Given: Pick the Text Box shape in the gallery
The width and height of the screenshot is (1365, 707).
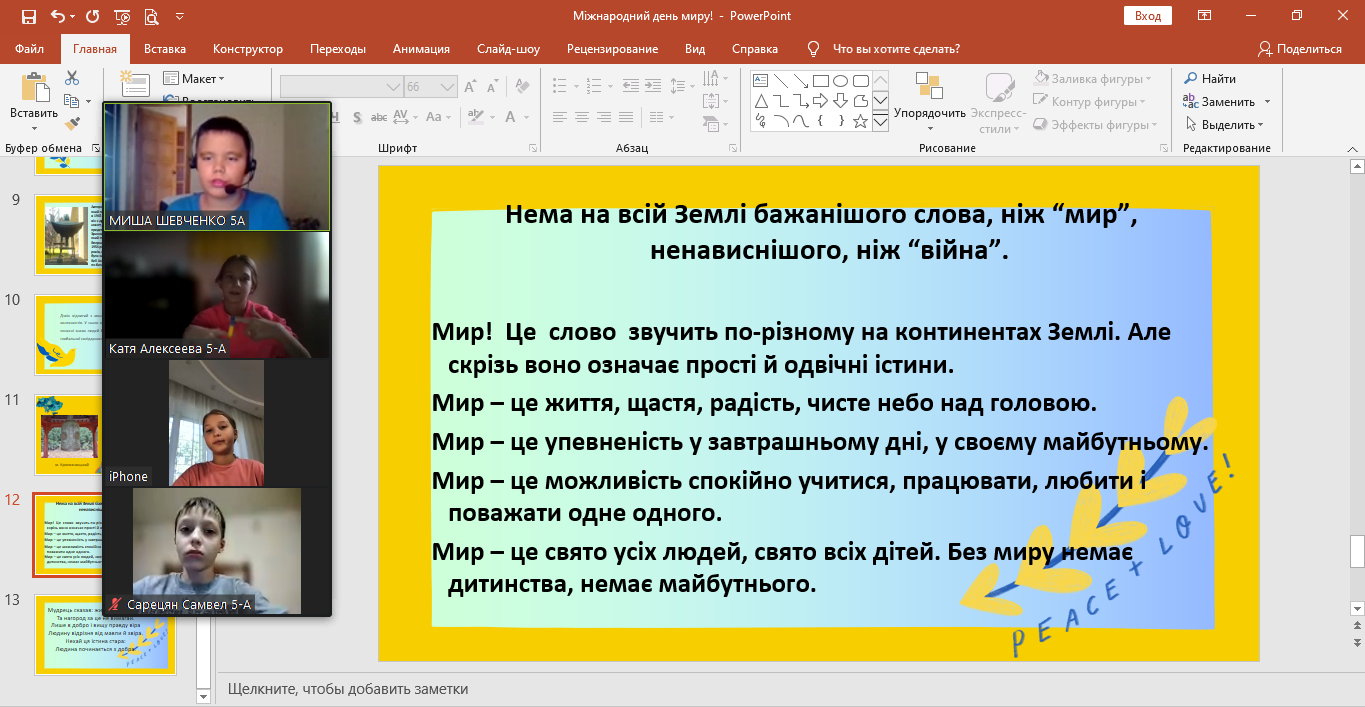Looking at the screenshot, I should pos(760,81).
